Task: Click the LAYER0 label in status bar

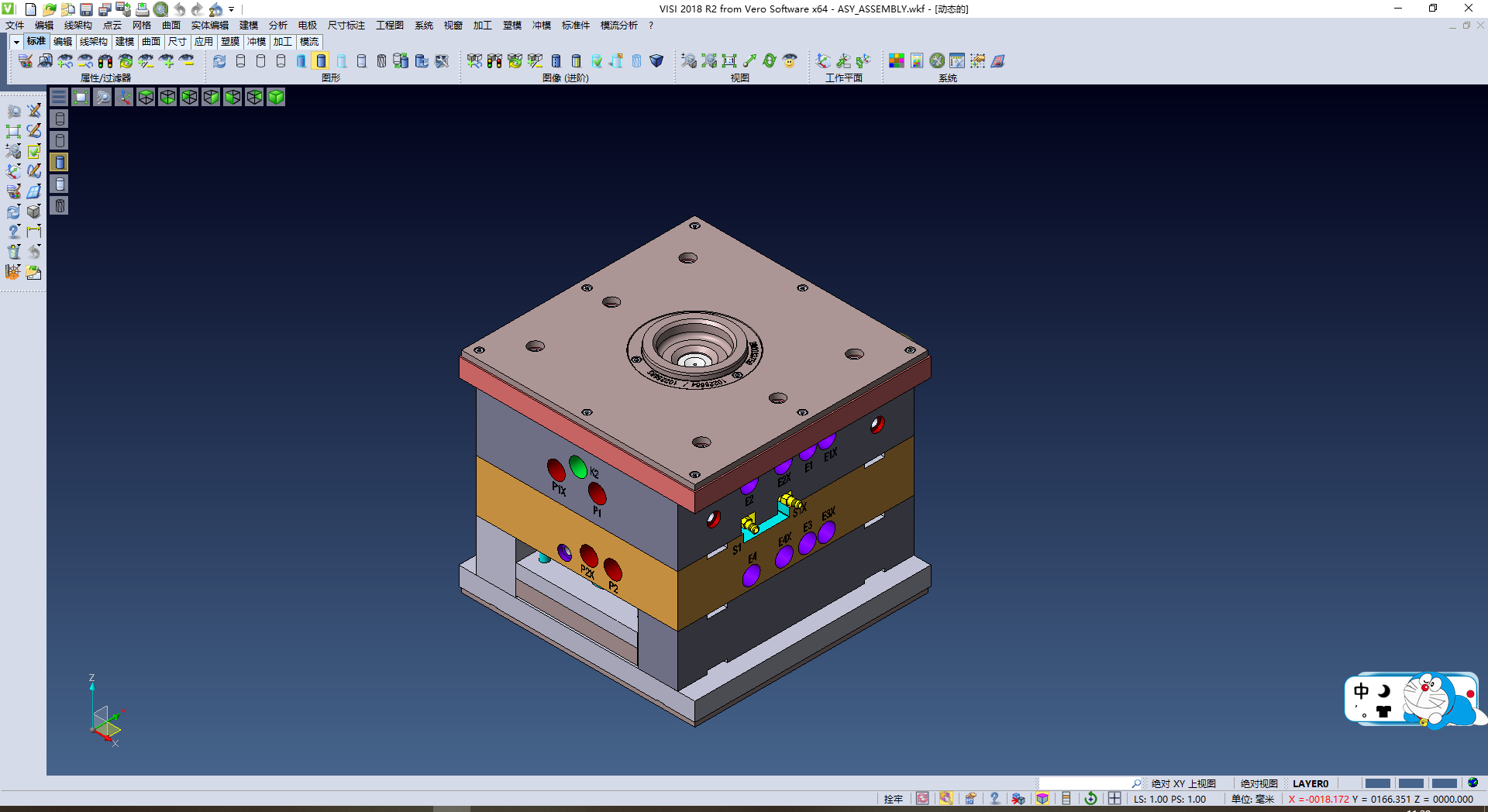Action: (1311, 783)
